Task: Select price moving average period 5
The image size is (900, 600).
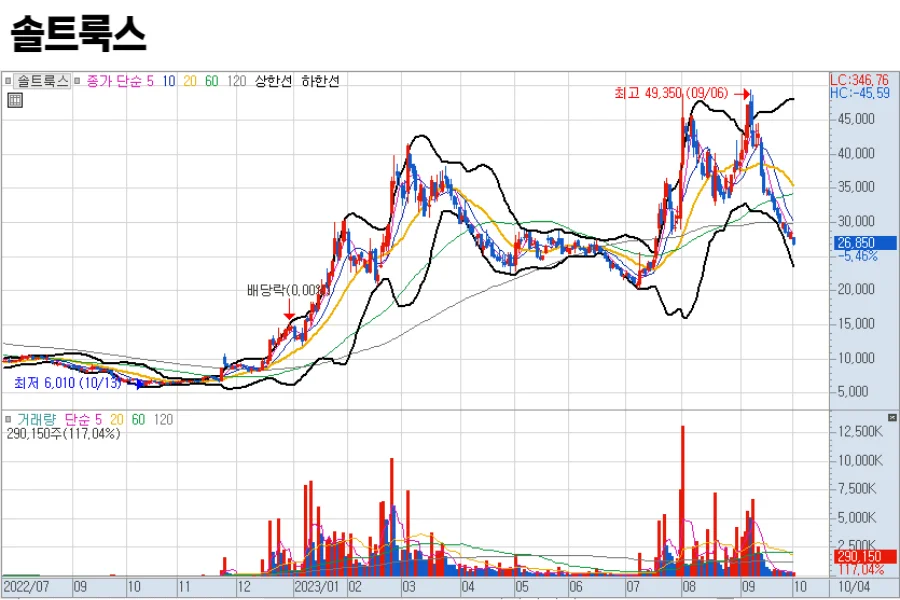Action: (x=150, y=81)
